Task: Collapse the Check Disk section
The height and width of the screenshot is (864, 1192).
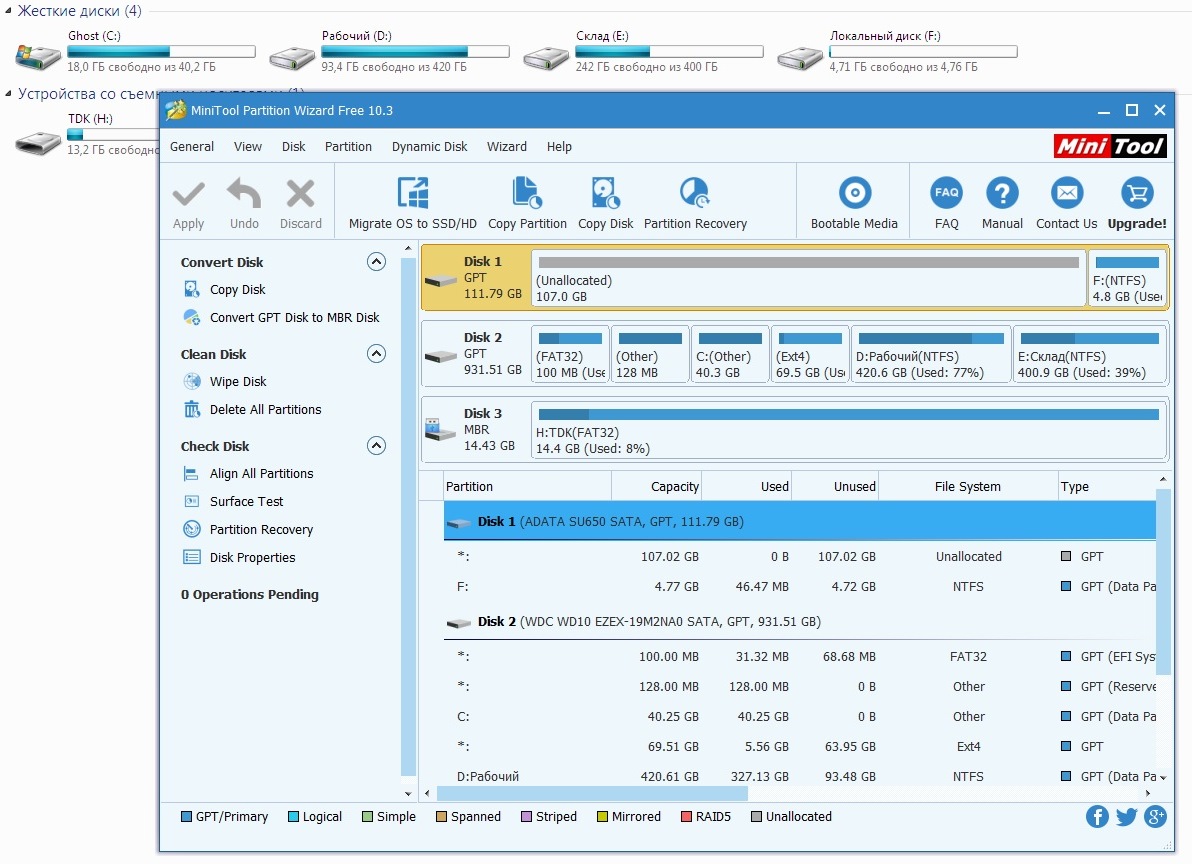Action: click(376, 446)
